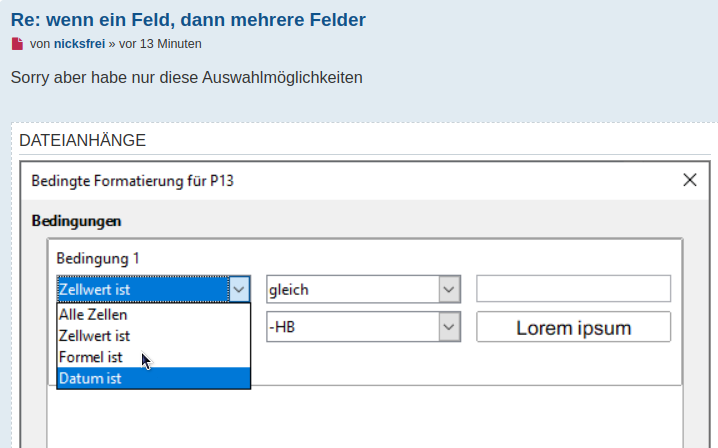This screenshot has width=718, height=448.
Task: Open the post title "Re: wenn ein Feld, dann mehrere Felder"
Action: click(188, 20)
